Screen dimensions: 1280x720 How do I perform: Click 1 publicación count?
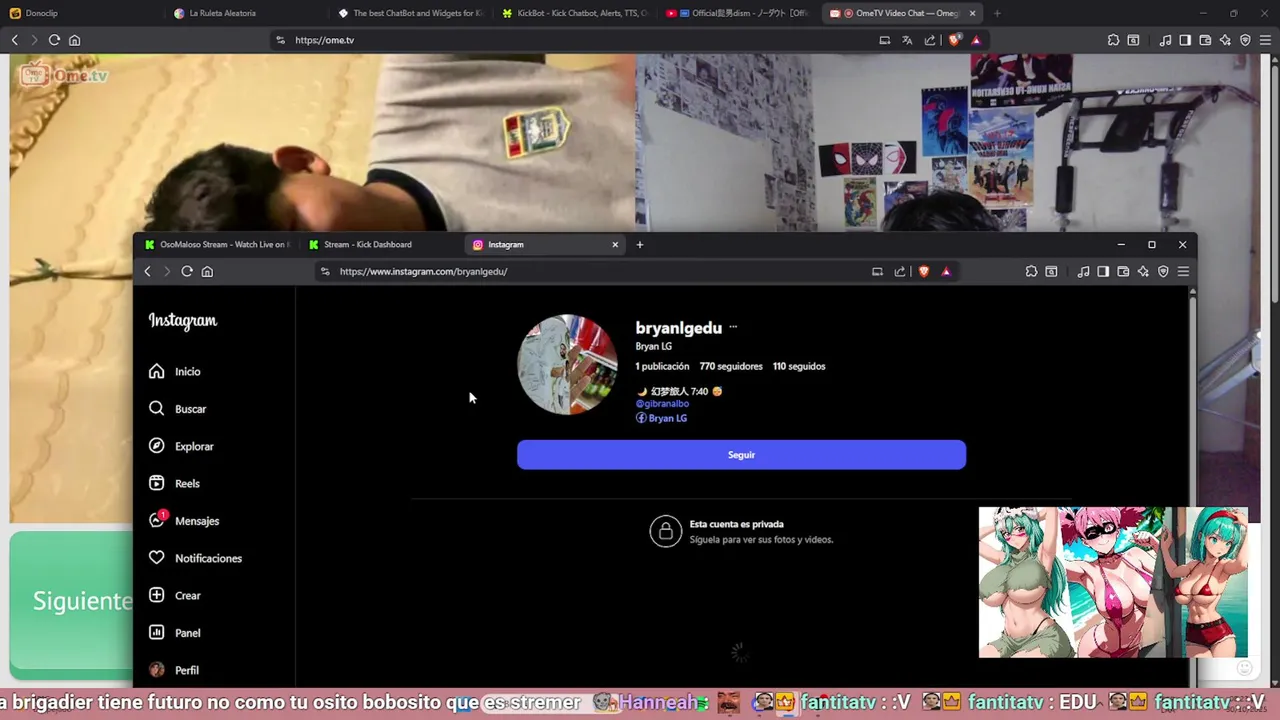[662, 366]
